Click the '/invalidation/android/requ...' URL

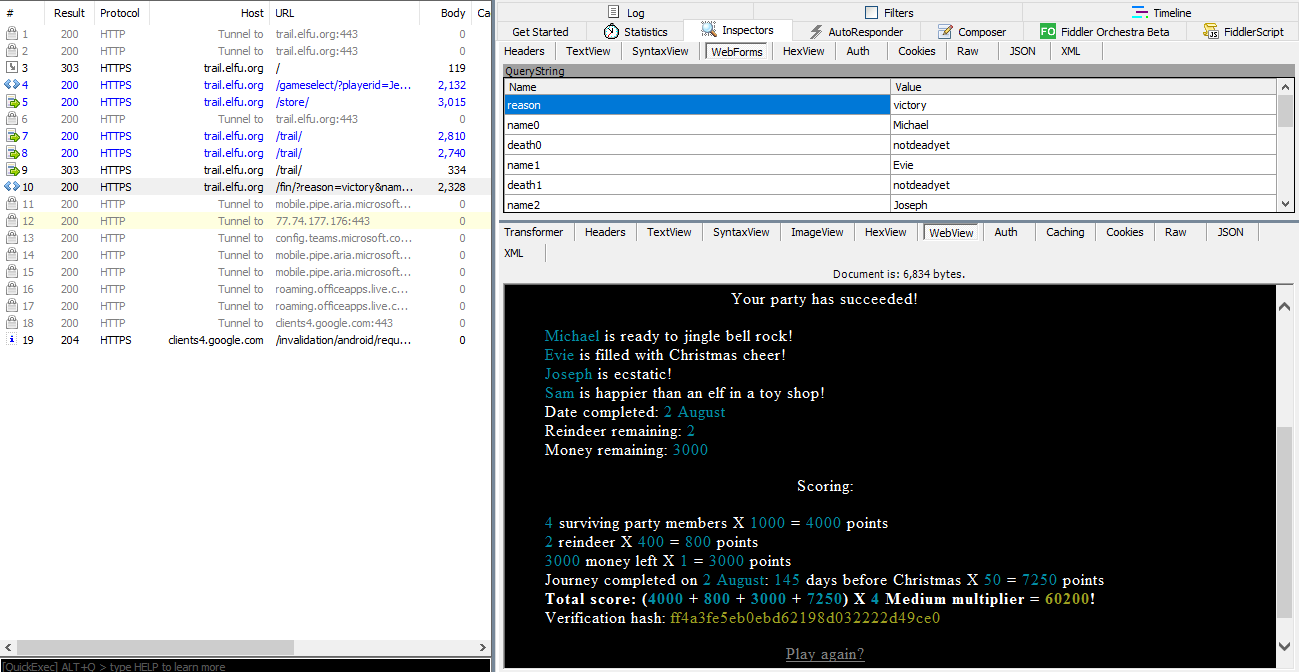click(343, 340)
